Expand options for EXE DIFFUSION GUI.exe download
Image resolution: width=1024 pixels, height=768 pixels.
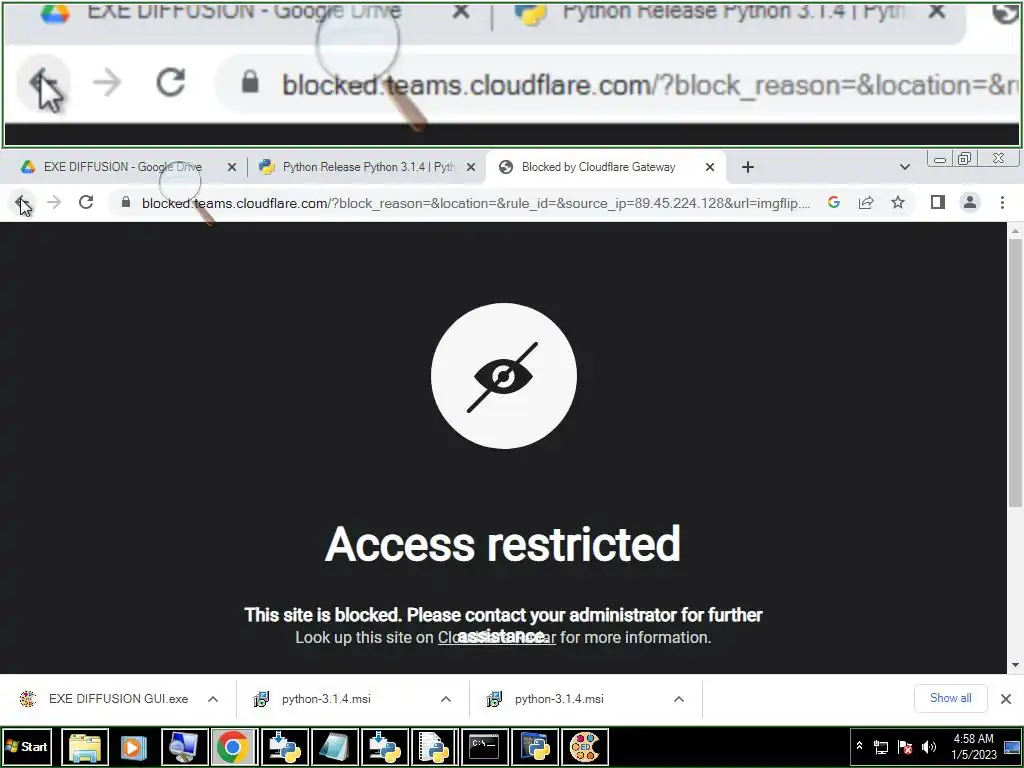[213, 699]
